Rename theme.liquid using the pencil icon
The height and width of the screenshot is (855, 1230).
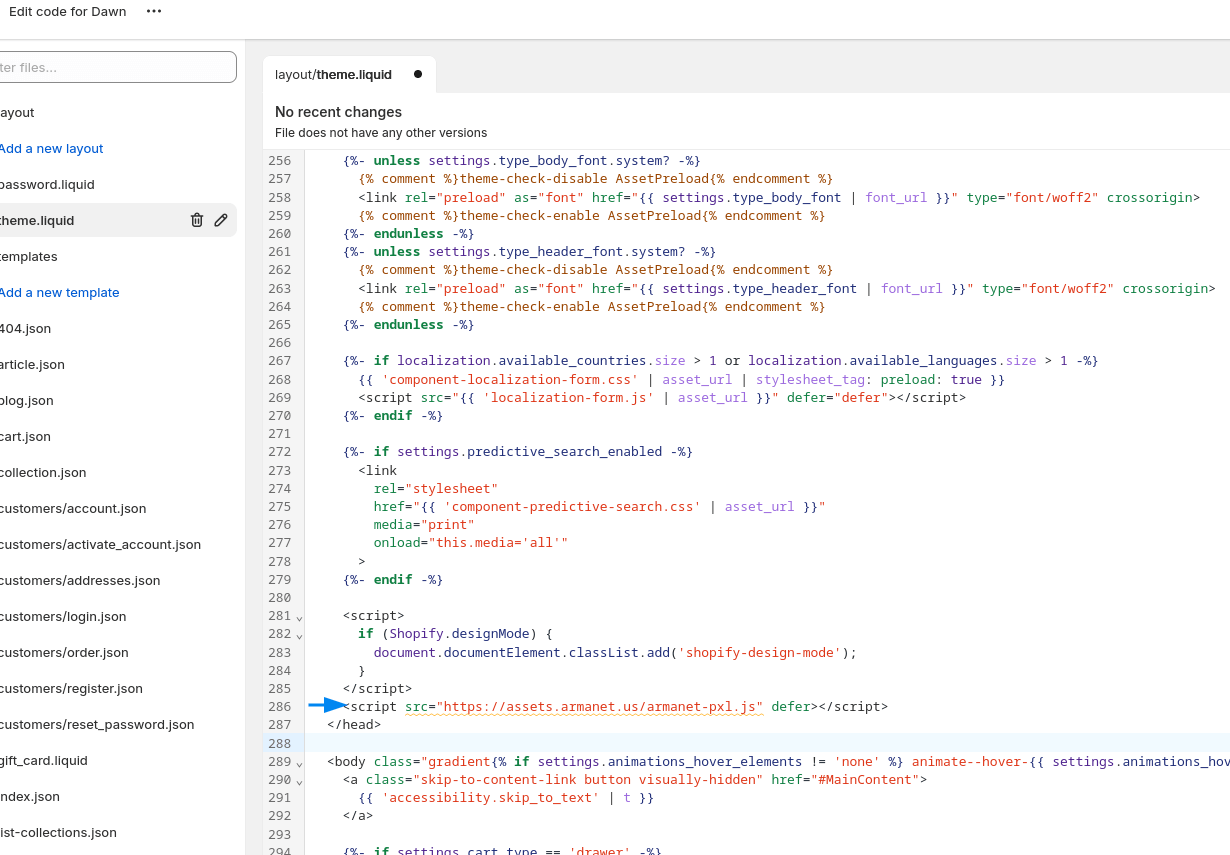click(221, 220)
